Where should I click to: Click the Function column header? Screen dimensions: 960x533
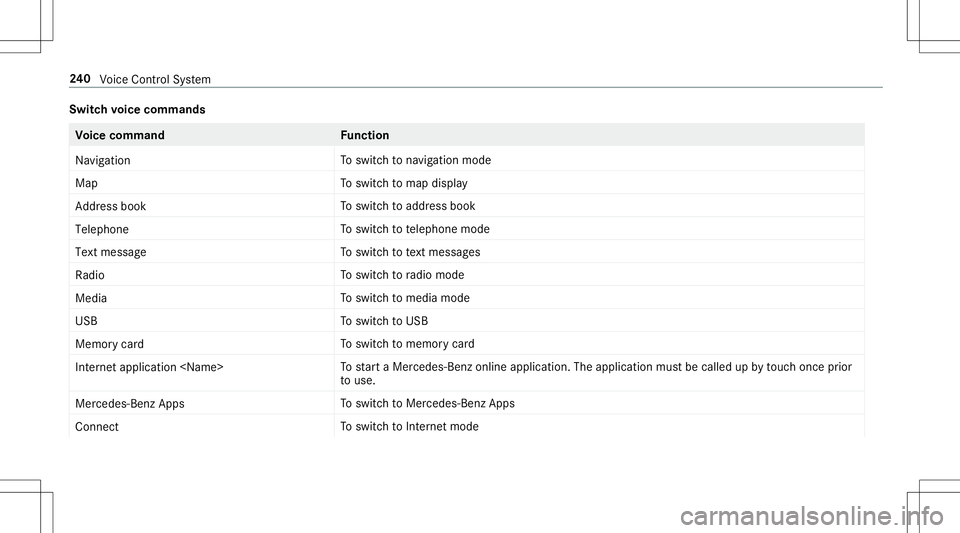(365, 135)
